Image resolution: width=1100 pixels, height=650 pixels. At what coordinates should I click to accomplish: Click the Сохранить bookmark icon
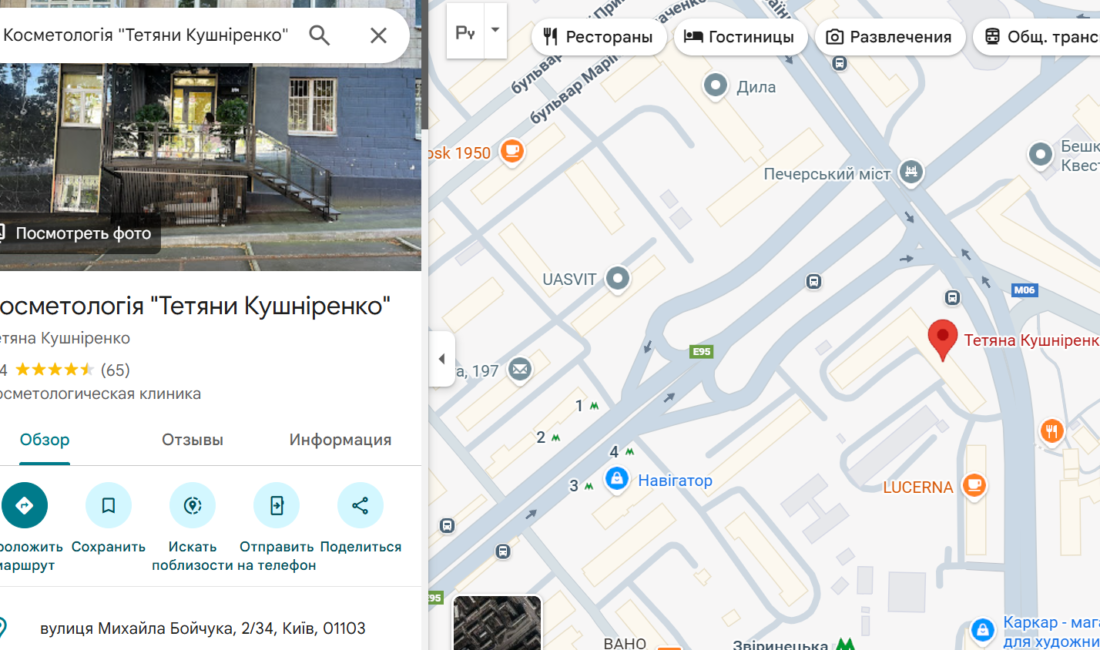click(x=108, y=505)
